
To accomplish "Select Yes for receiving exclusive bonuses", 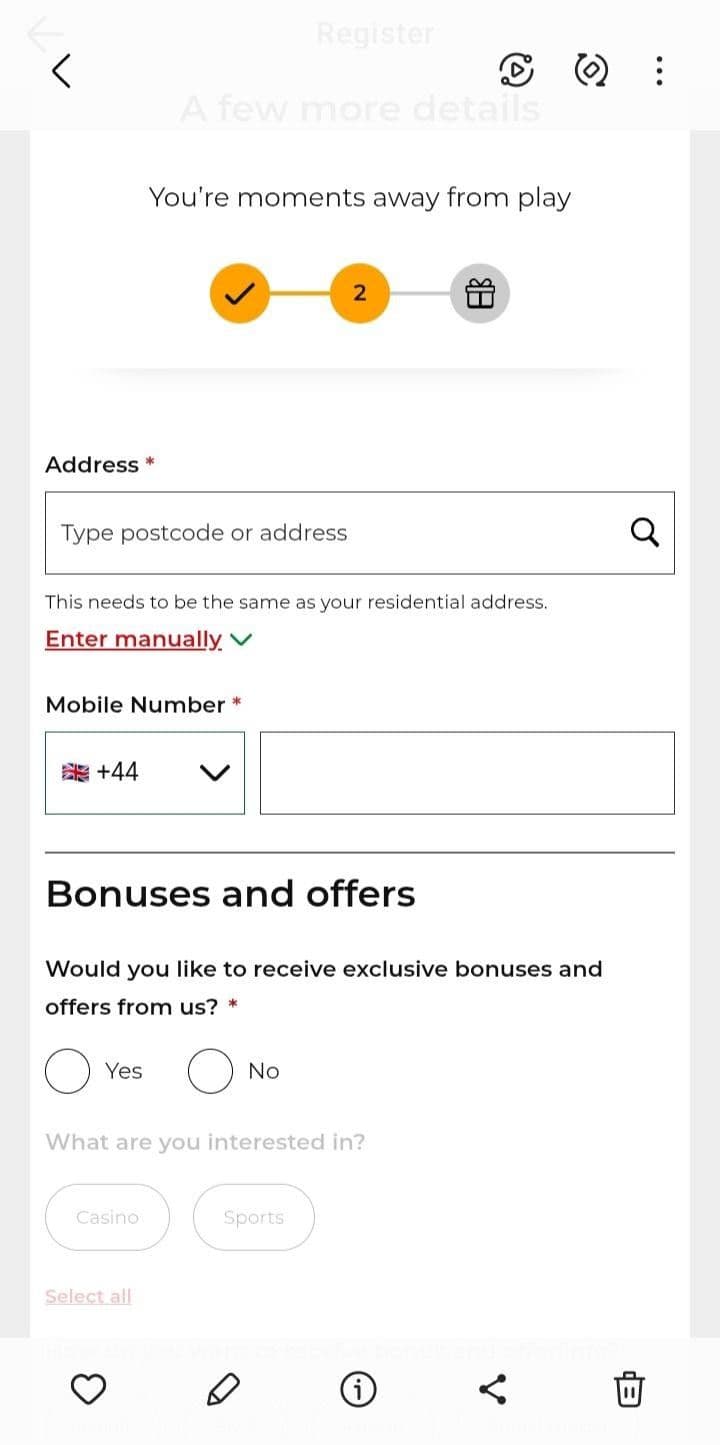I will [x=67, y=1070].
